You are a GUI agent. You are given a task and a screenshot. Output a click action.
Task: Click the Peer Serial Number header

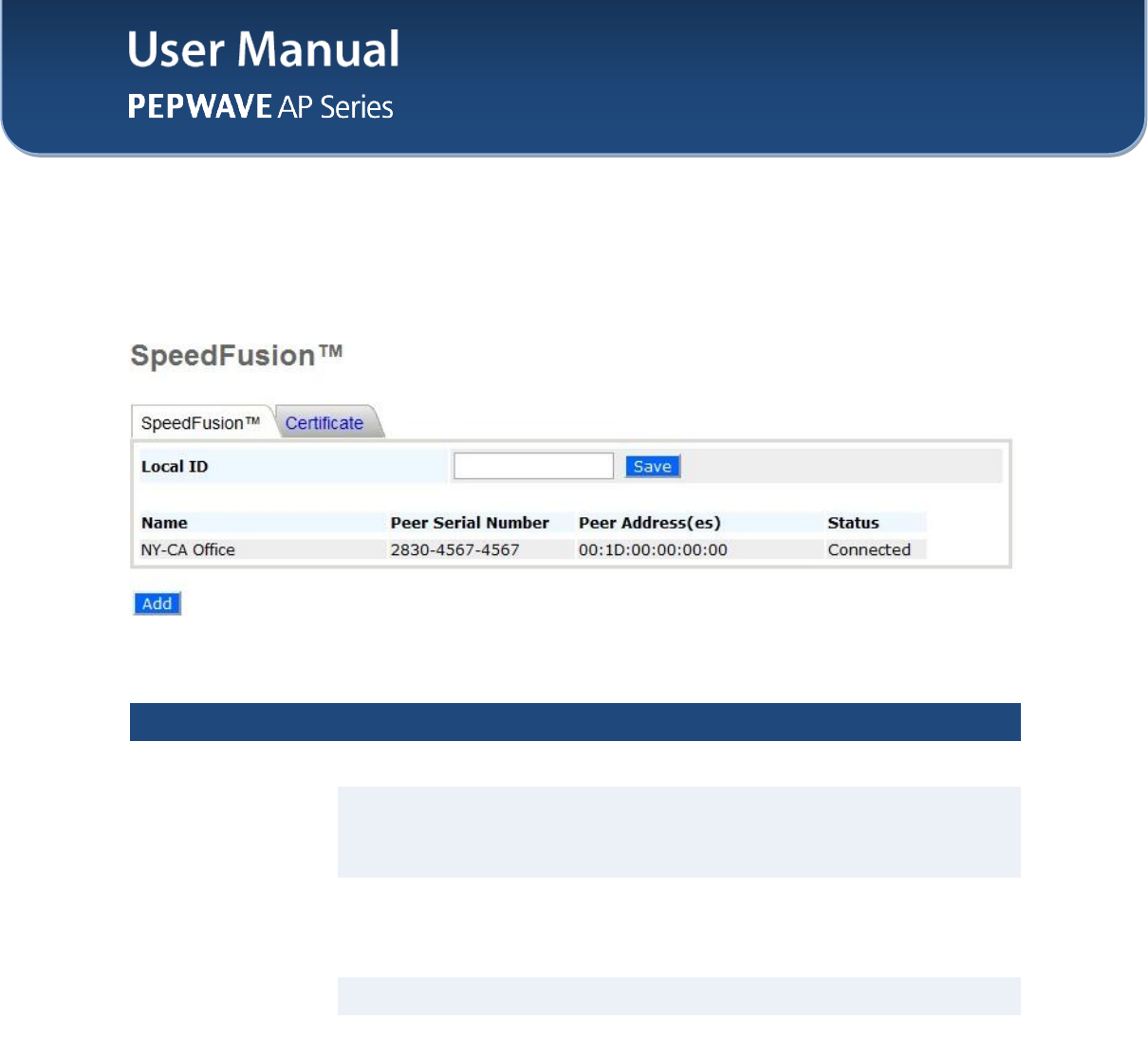(x=470, y=523)
